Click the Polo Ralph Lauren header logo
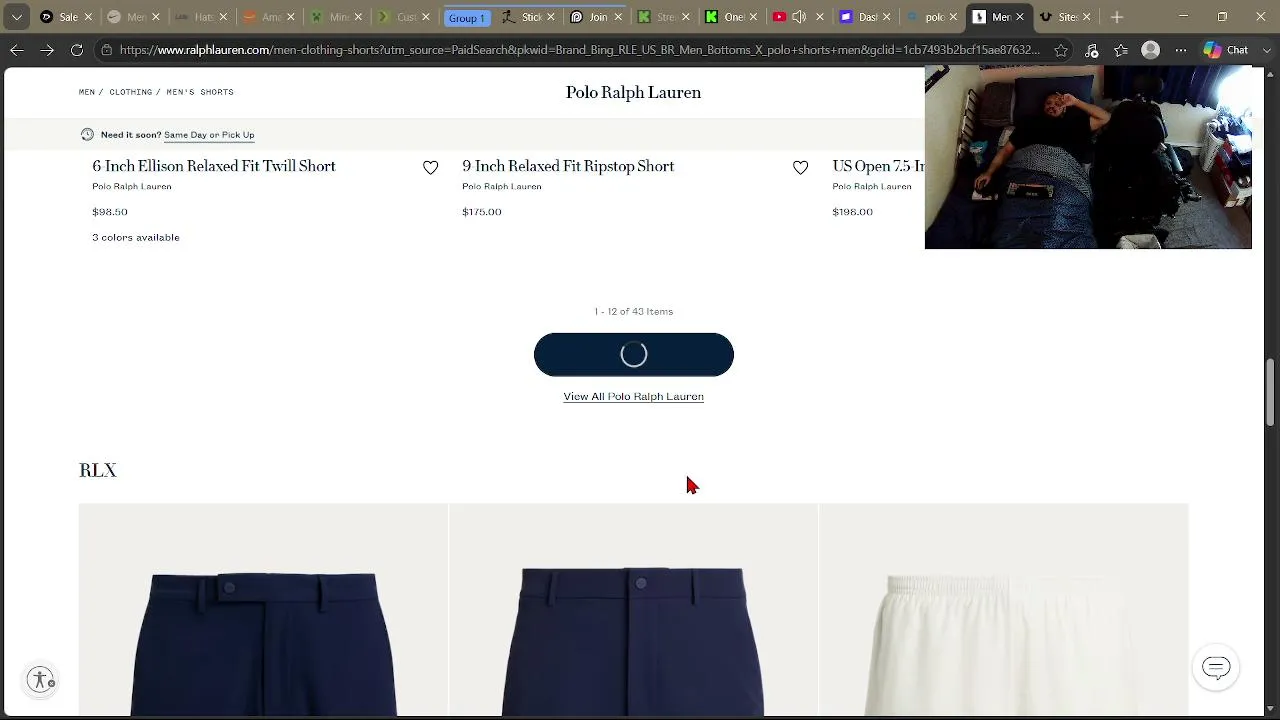Image resolution: width=1280 pixels, height=720 pixels. [x=633, y=92]
